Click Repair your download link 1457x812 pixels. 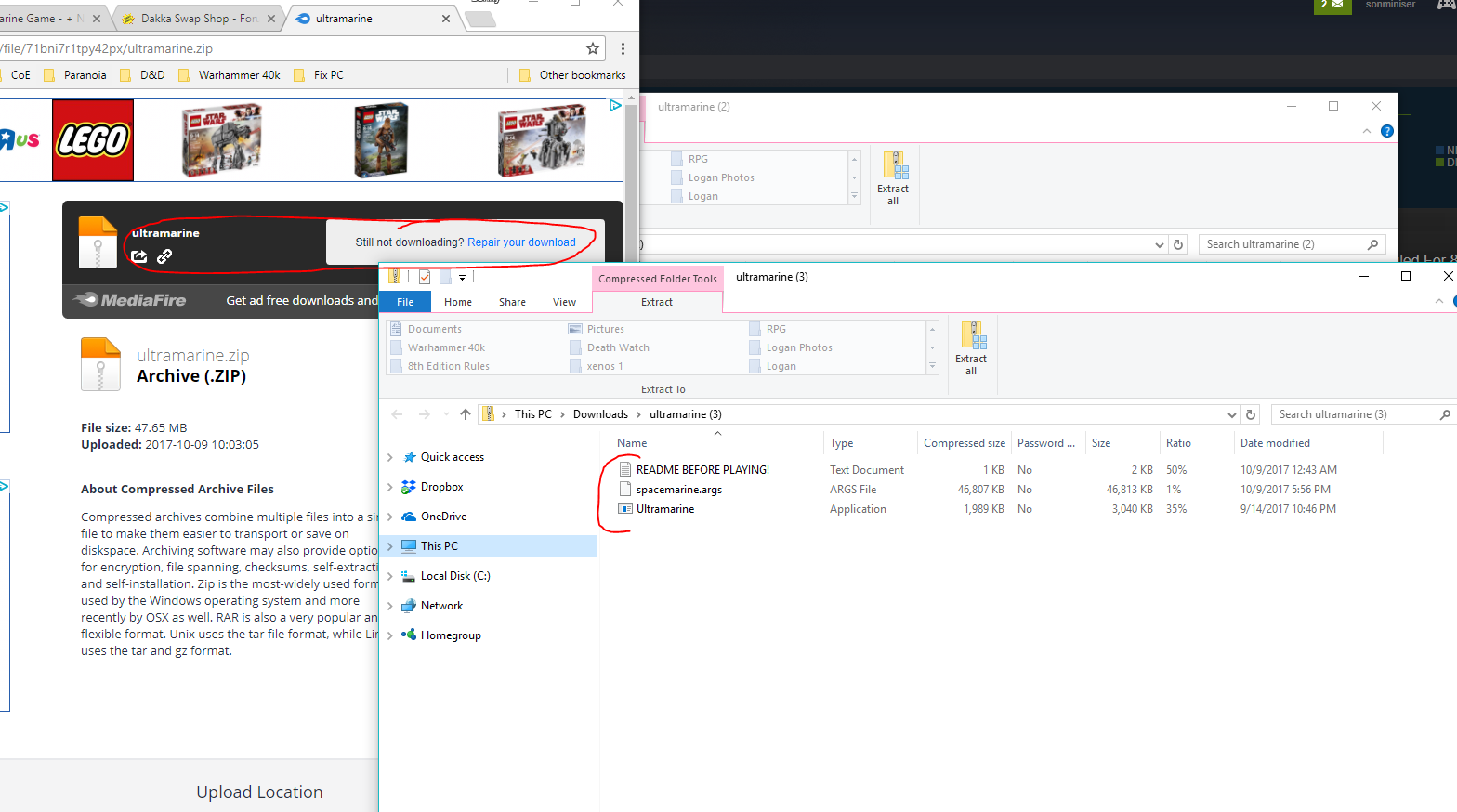pyautogui.click(x=521, y=242)
